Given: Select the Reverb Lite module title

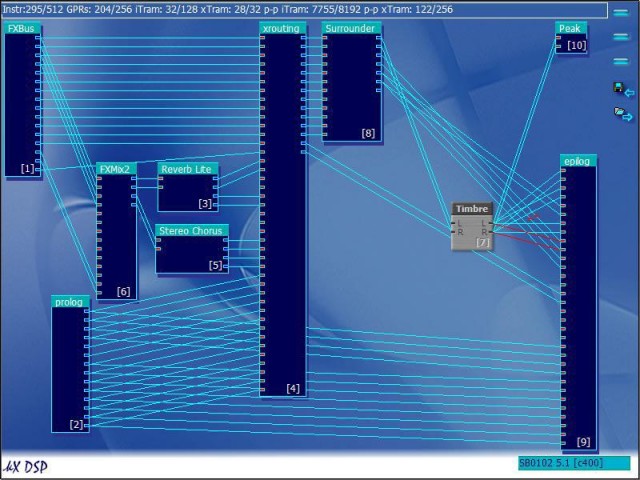Looking at the screenshot, I should (188, 169).
